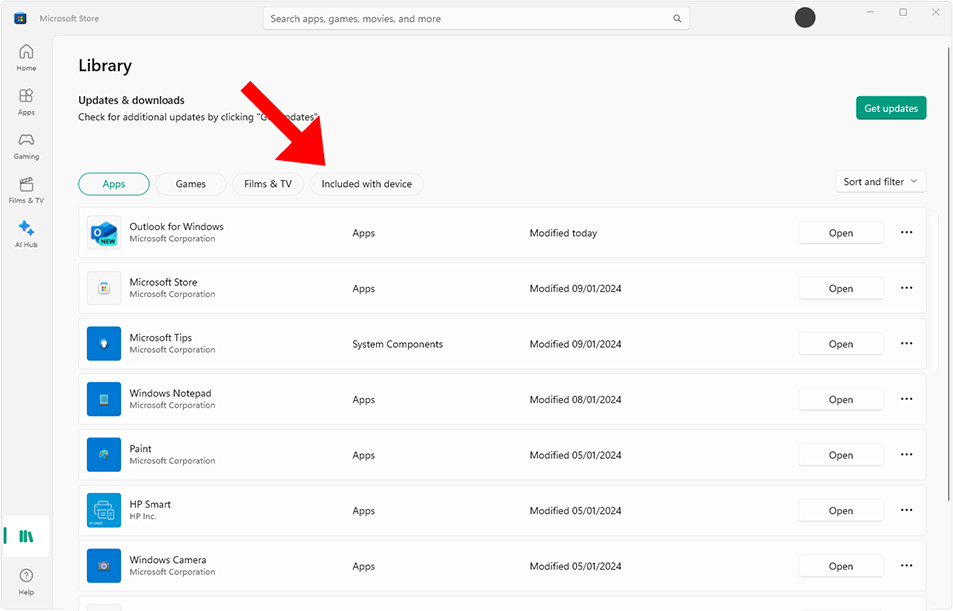
Task: Click the Windows Camera app thumbnail
Action: pos(104,566)
